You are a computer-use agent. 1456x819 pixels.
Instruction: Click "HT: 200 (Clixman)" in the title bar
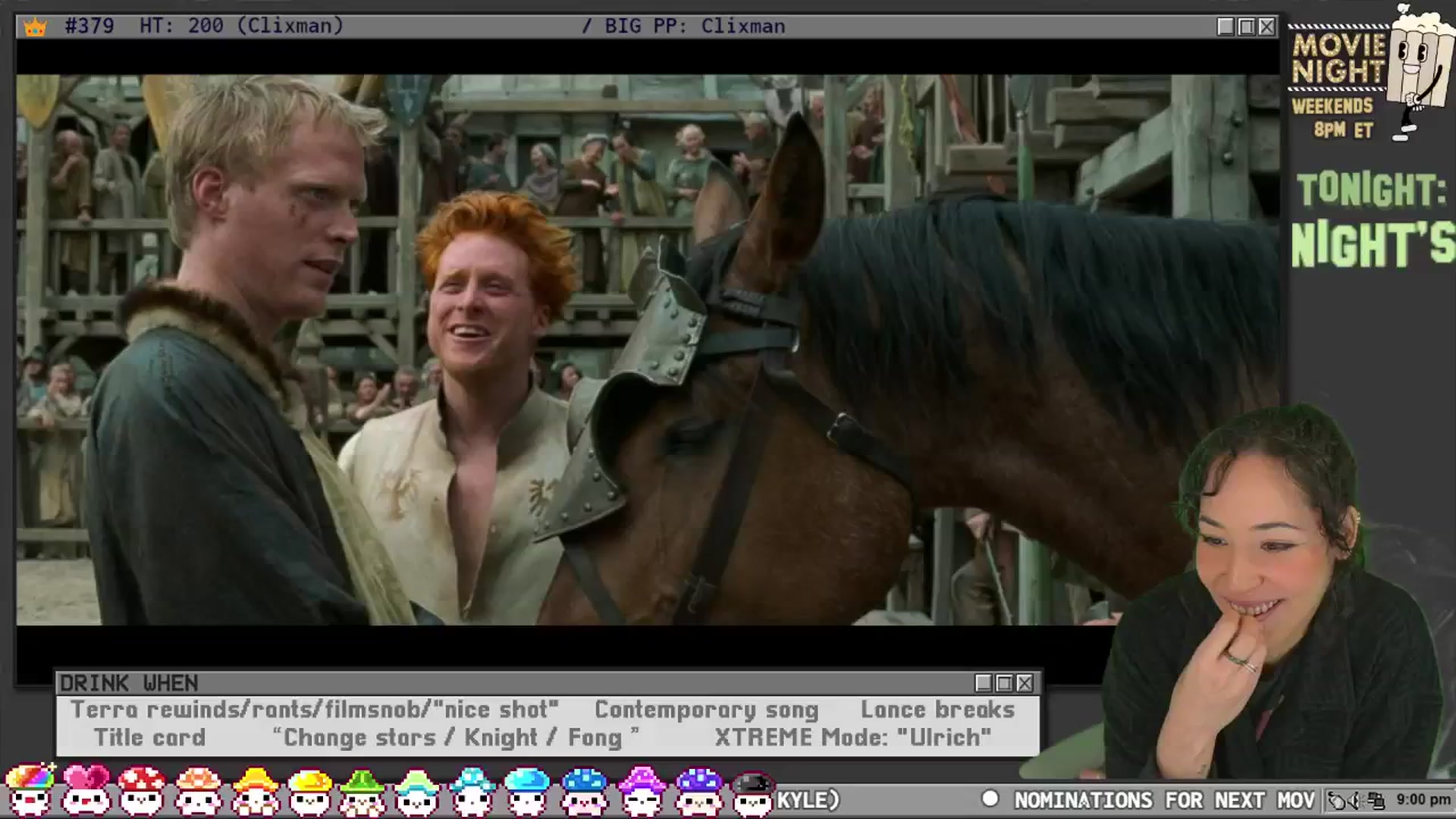coord(241,26)
